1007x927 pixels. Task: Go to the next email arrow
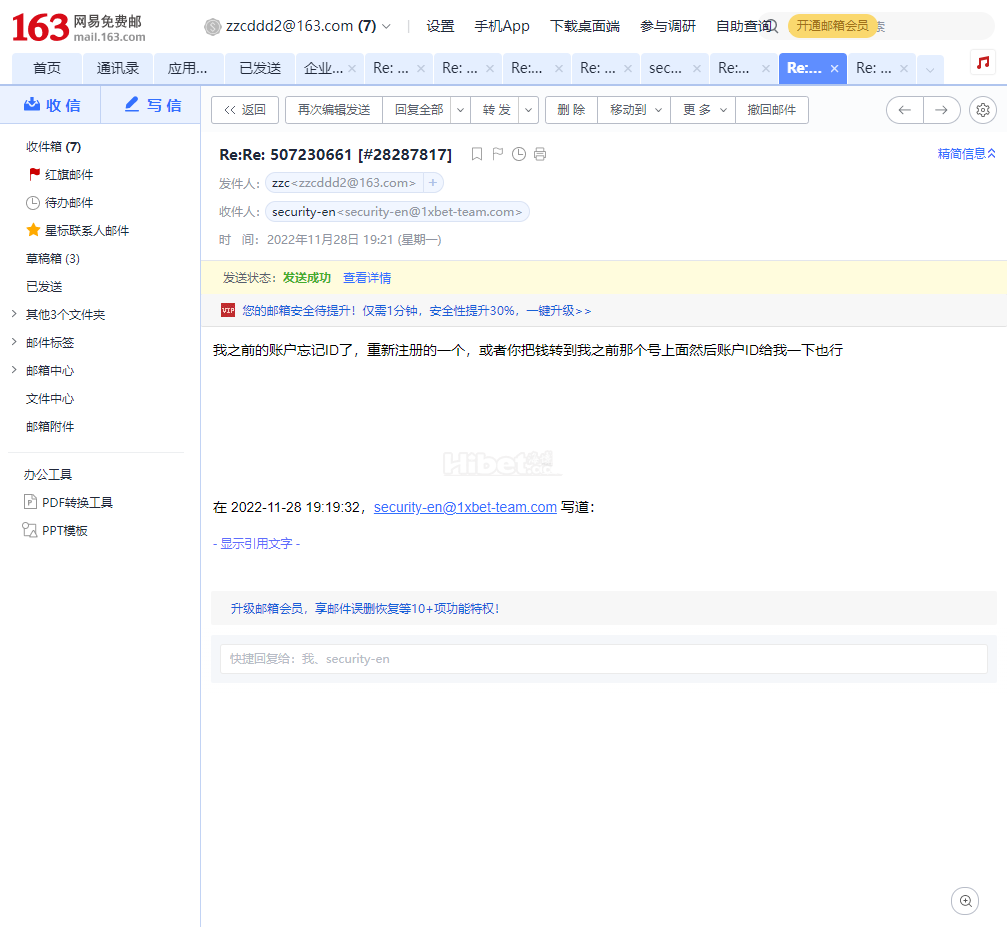tap(941, 110)
